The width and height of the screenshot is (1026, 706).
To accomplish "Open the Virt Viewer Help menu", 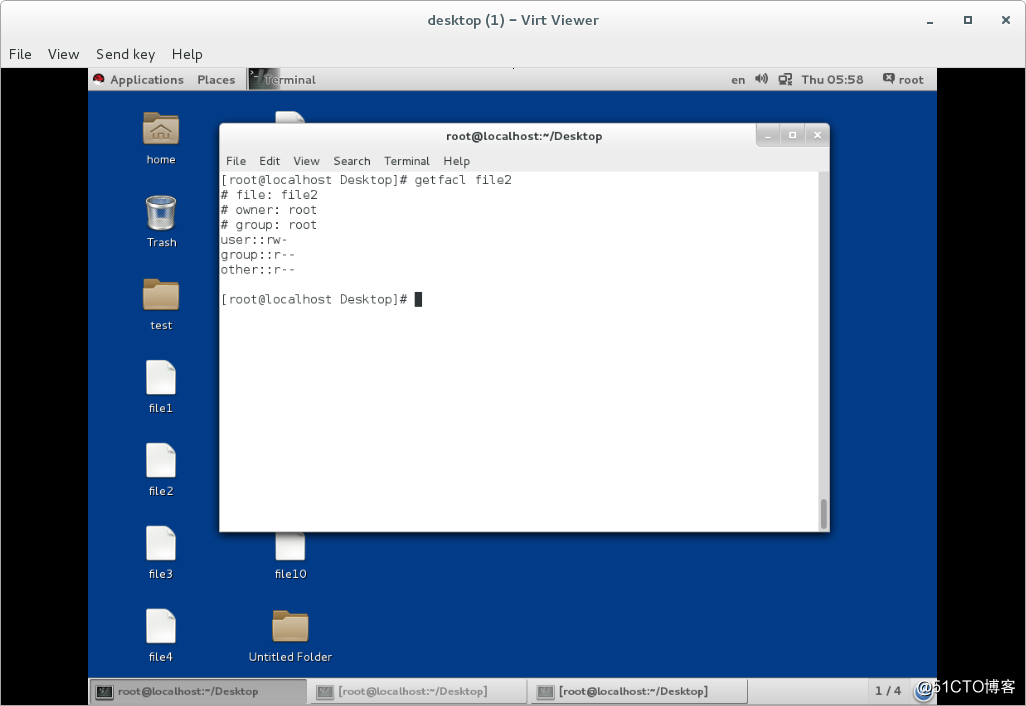I will pyautogui.click(x=187, y=54).
